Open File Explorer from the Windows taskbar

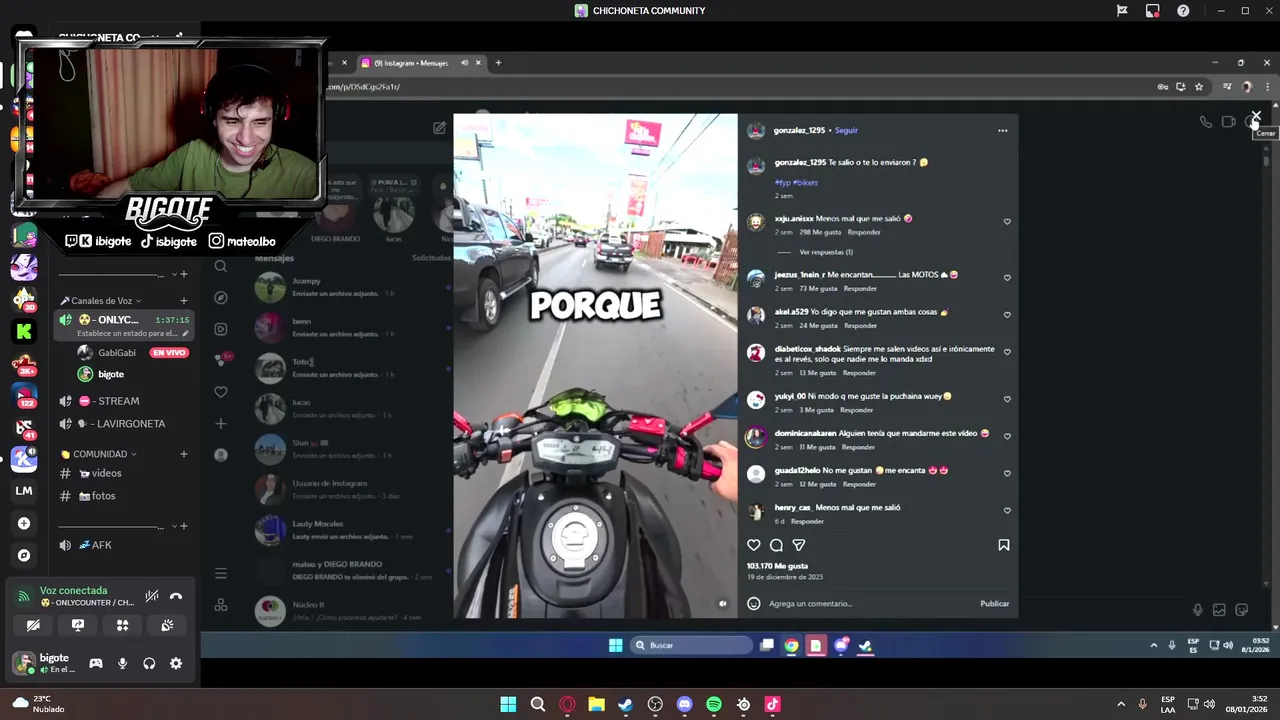point(596,704)
